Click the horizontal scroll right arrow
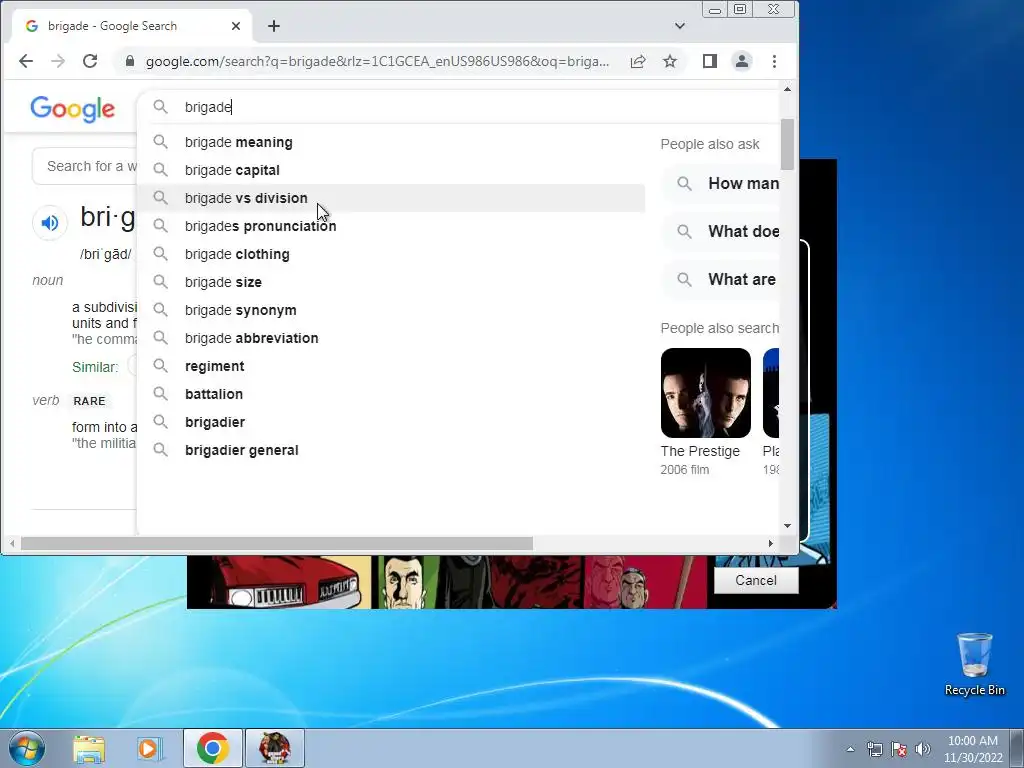The width and height of the screenshot is (1024, 768). point(771,543)
